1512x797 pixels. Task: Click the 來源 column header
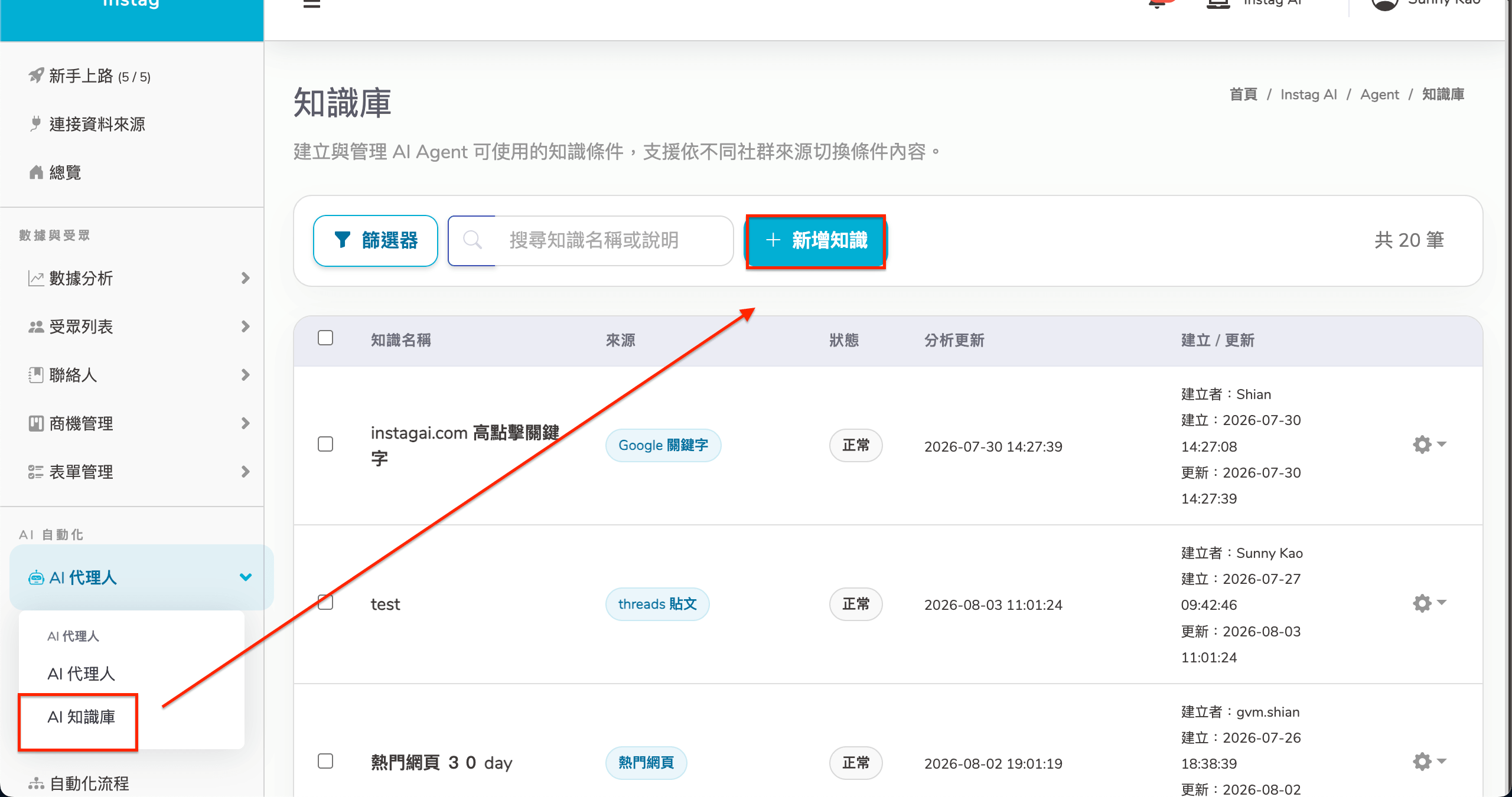pyautogui.click(x=620, y=340)
